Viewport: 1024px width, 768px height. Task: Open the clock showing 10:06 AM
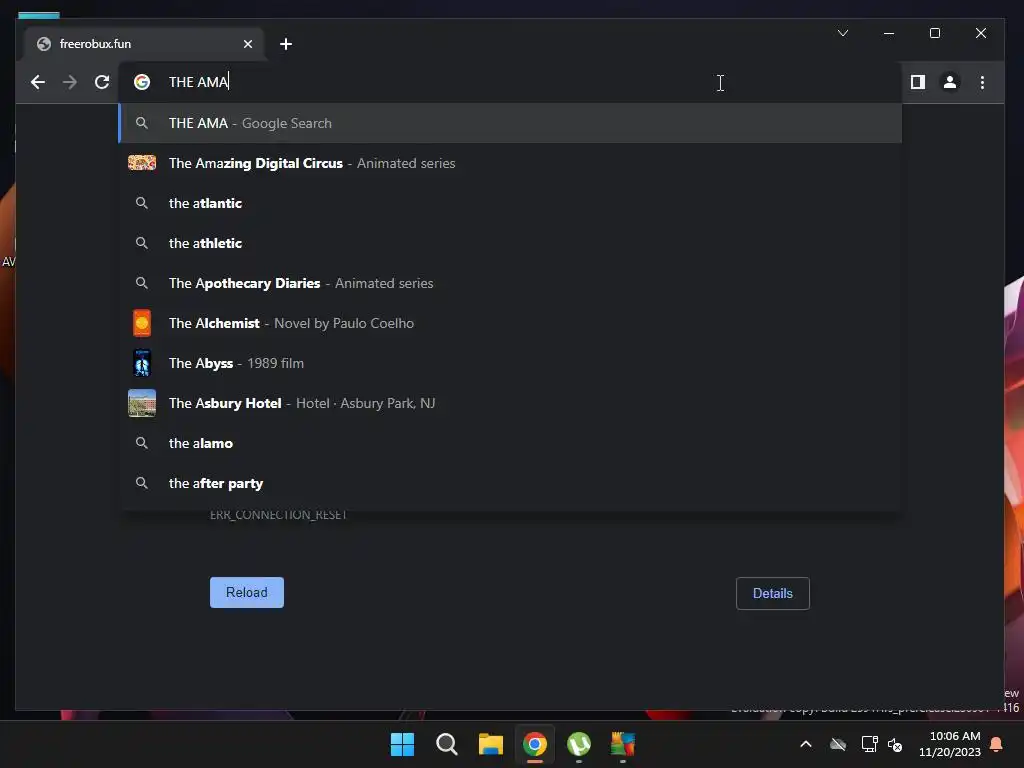tap(950, 744)
